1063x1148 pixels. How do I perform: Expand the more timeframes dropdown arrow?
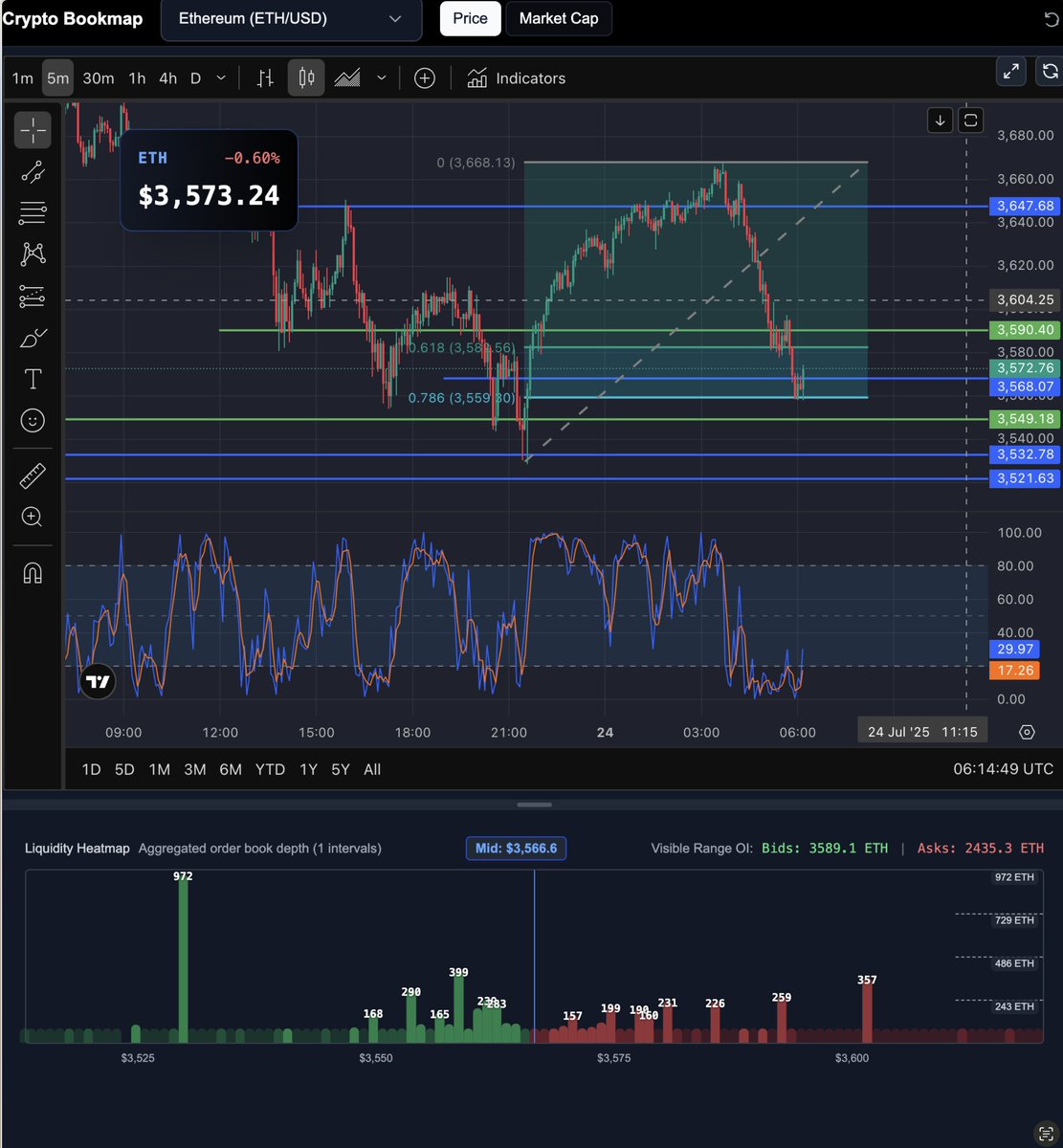click(222, 78)
